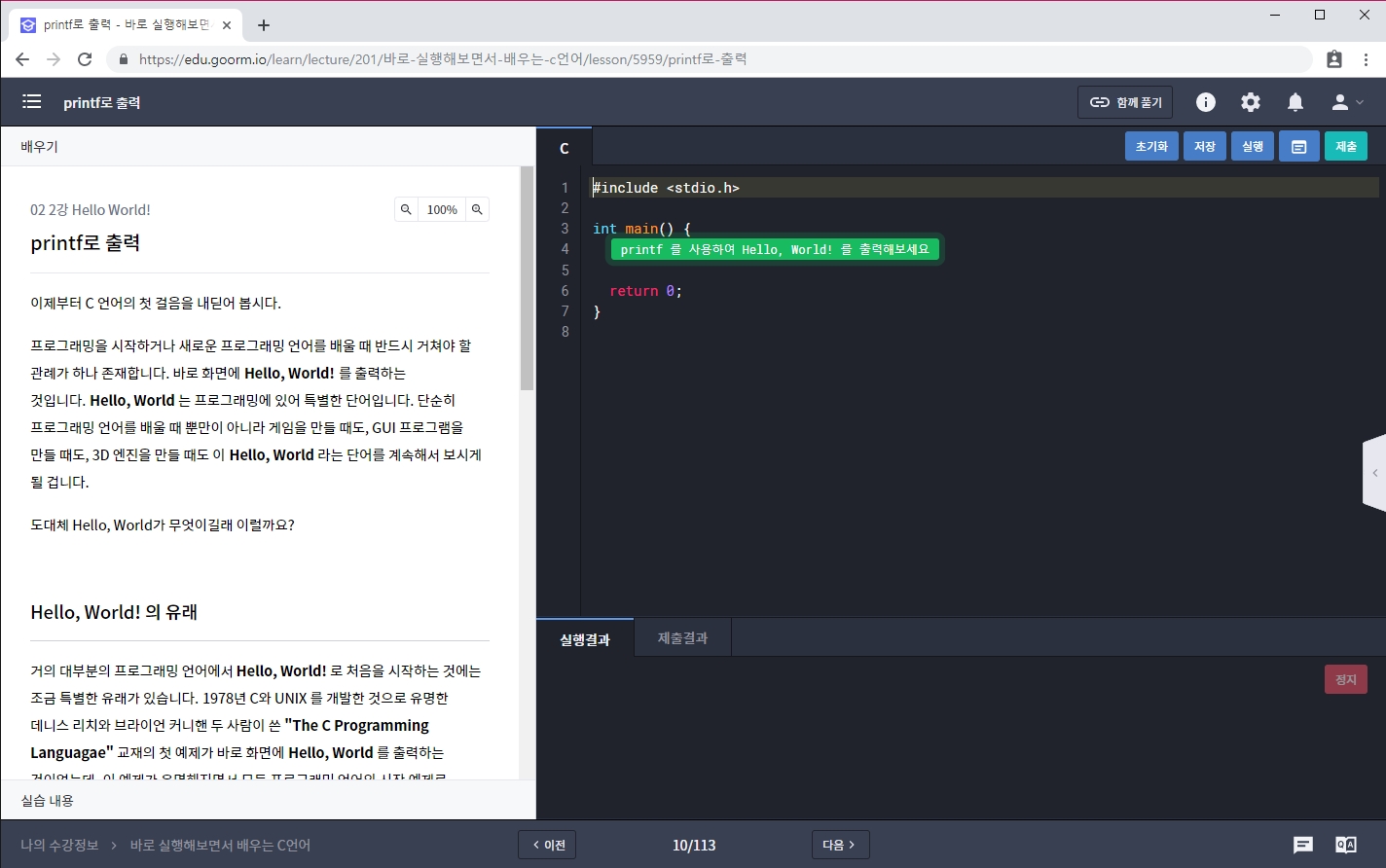Zoom in lesson text magnifier
The image size is (1386, 868).
coord(477,209)
